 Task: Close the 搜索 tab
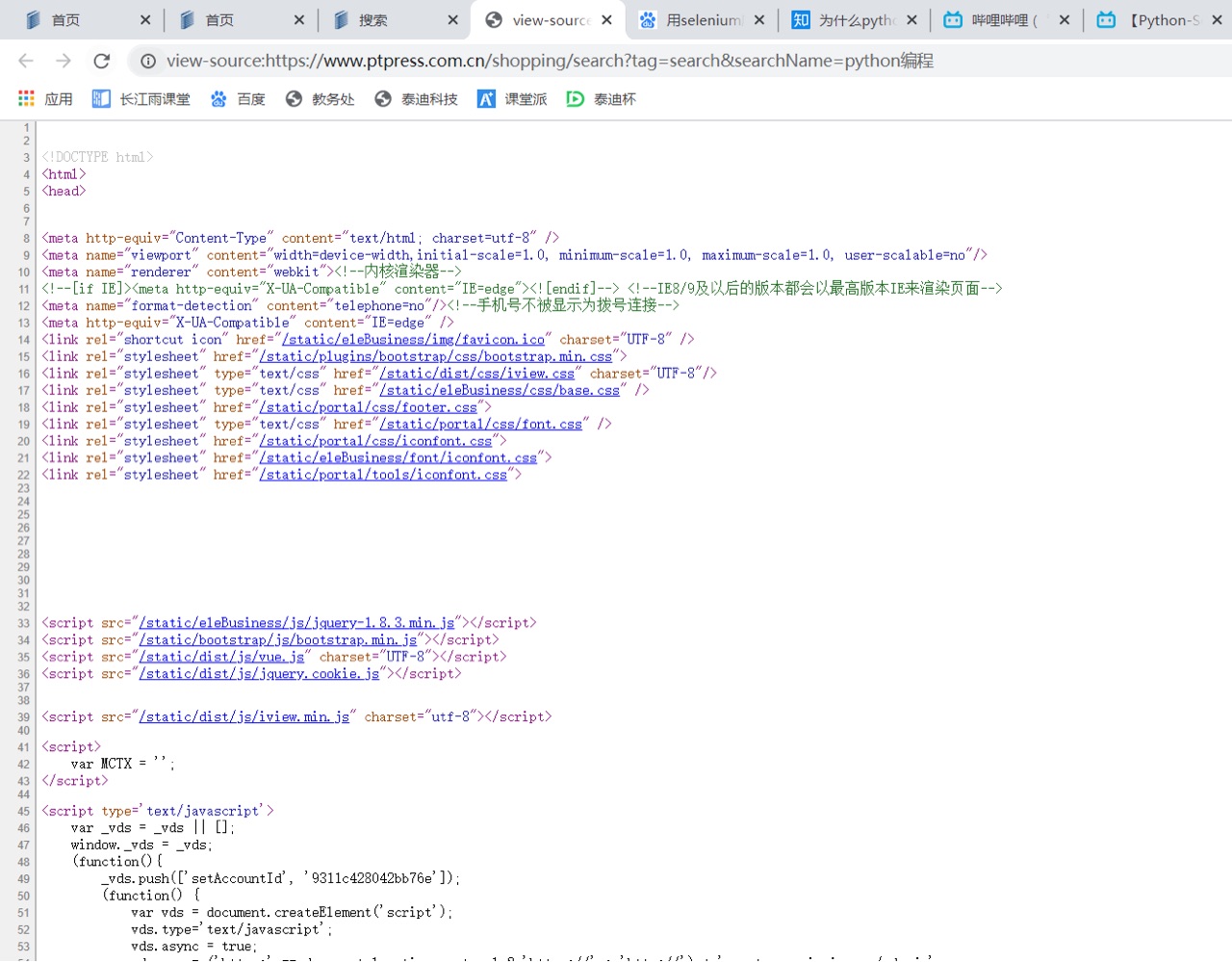[453, 19]
